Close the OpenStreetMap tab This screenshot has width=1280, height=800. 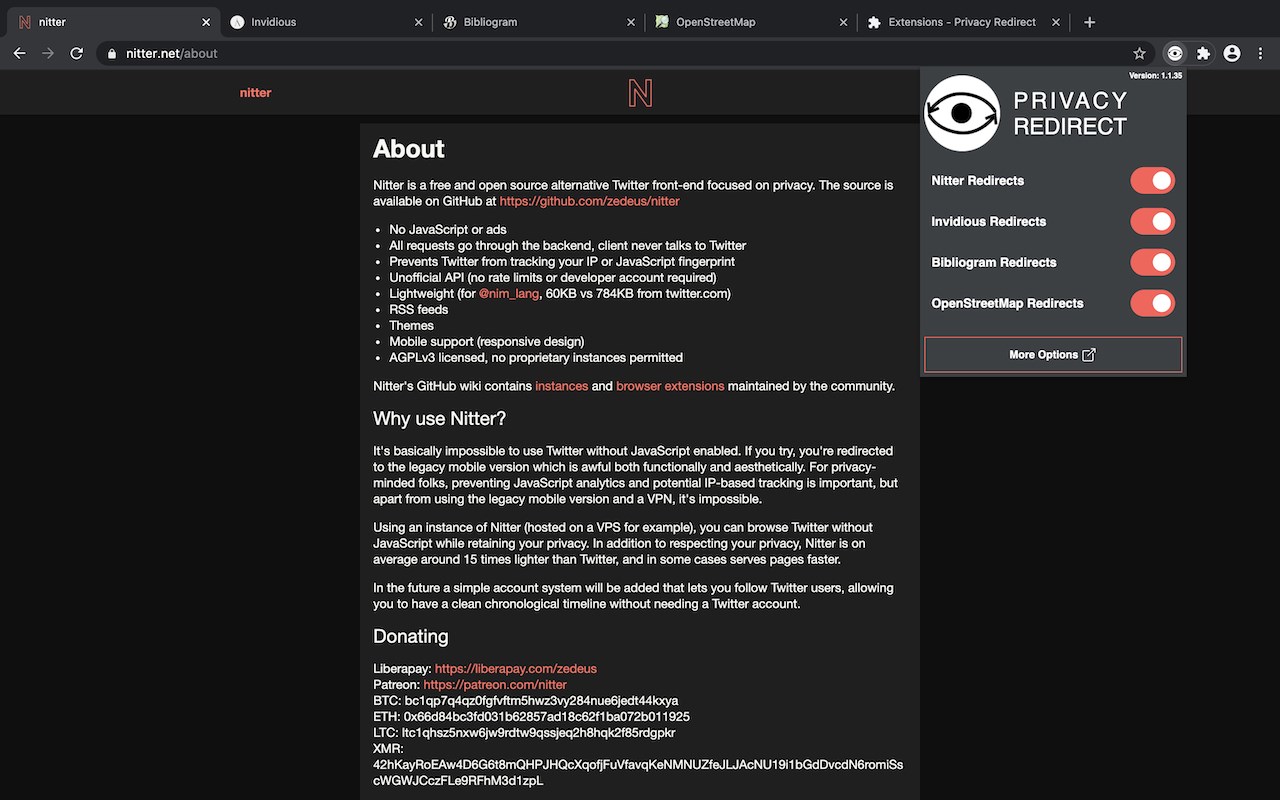842,22
